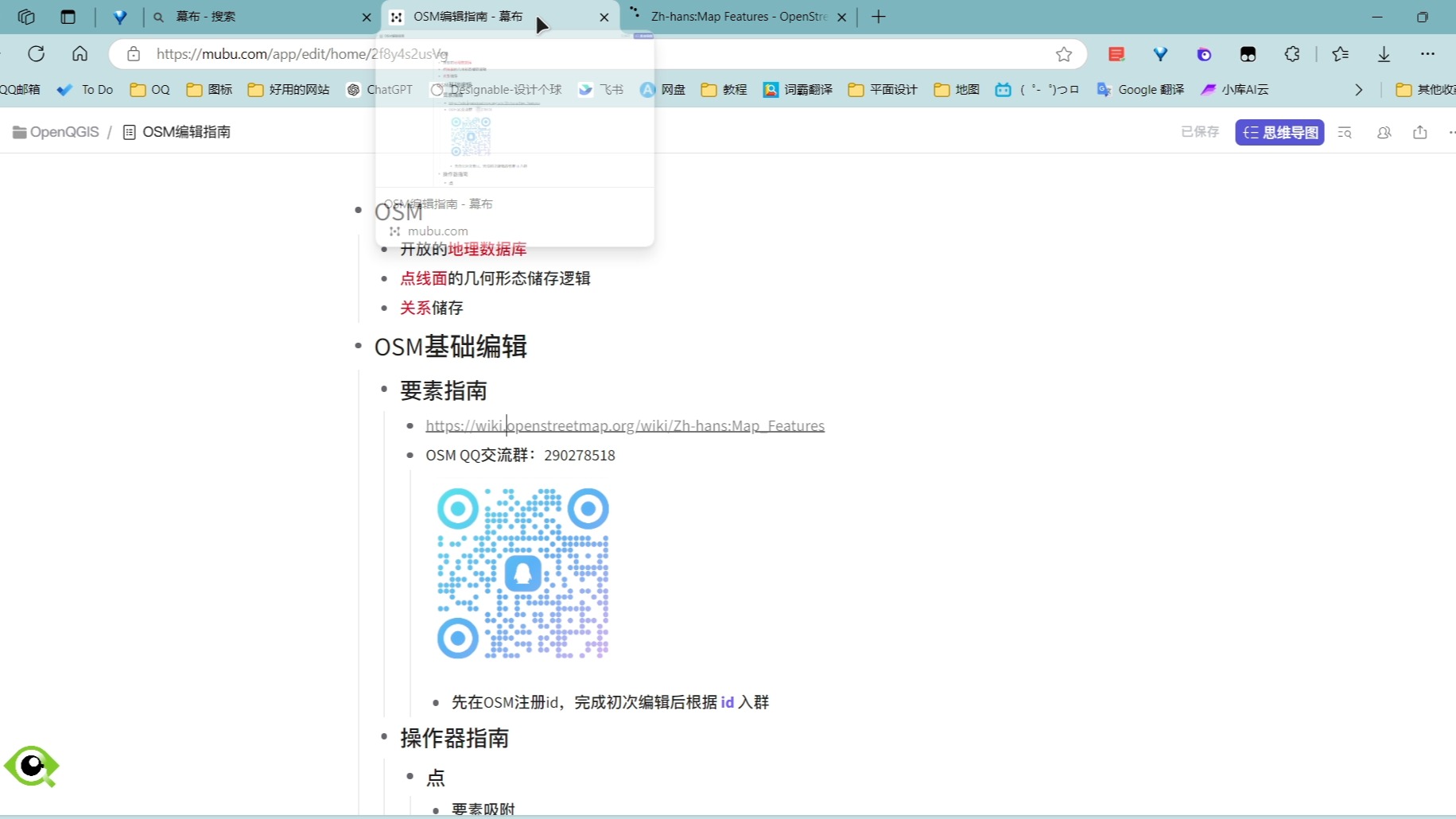Viewport: 1456px width, 819px height.
Task: Close the 幕布 - 搜索 tab
Action: point(367,17)
